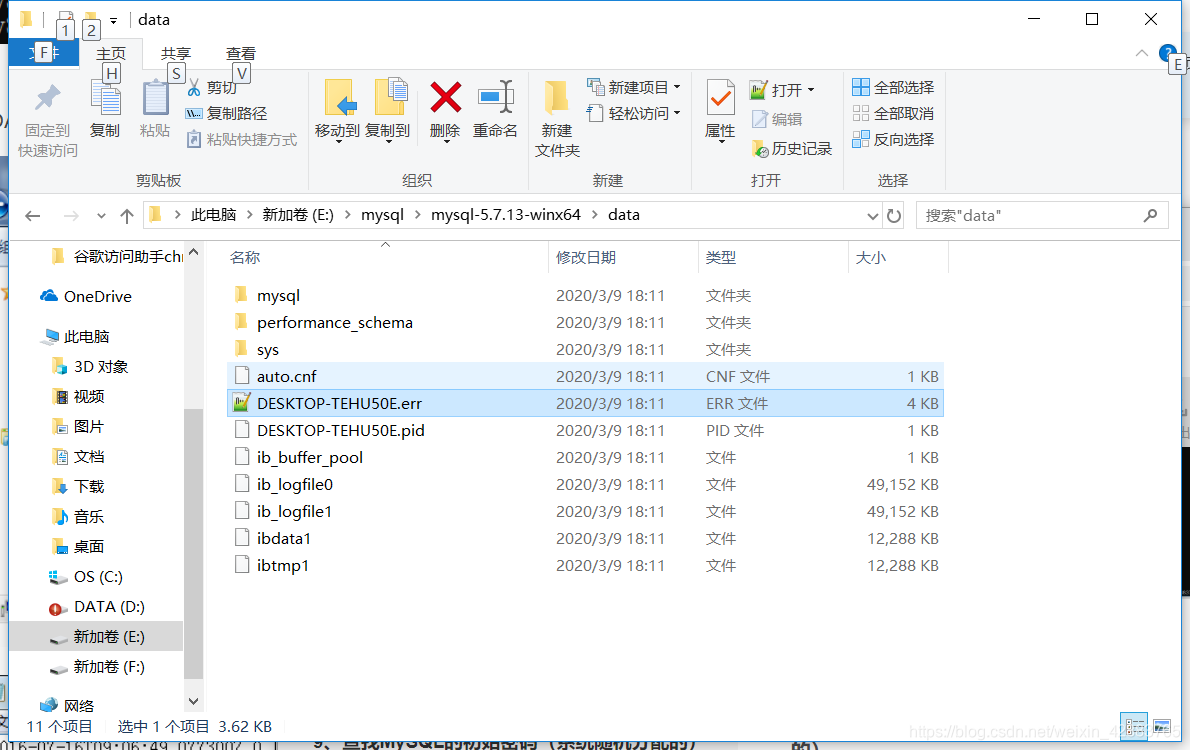Click the Rename (重命名) icon

click(x=496, y=98)
